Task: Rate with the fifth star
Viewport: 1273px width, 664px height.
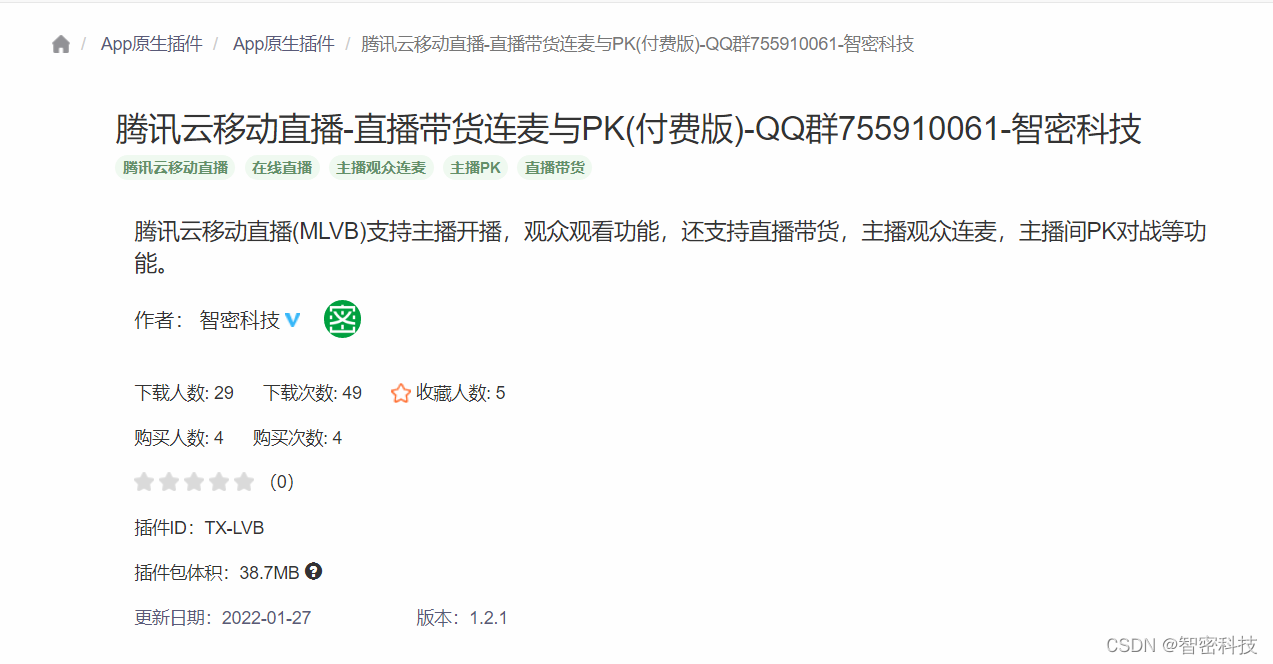Action: [x=244, y=482]
